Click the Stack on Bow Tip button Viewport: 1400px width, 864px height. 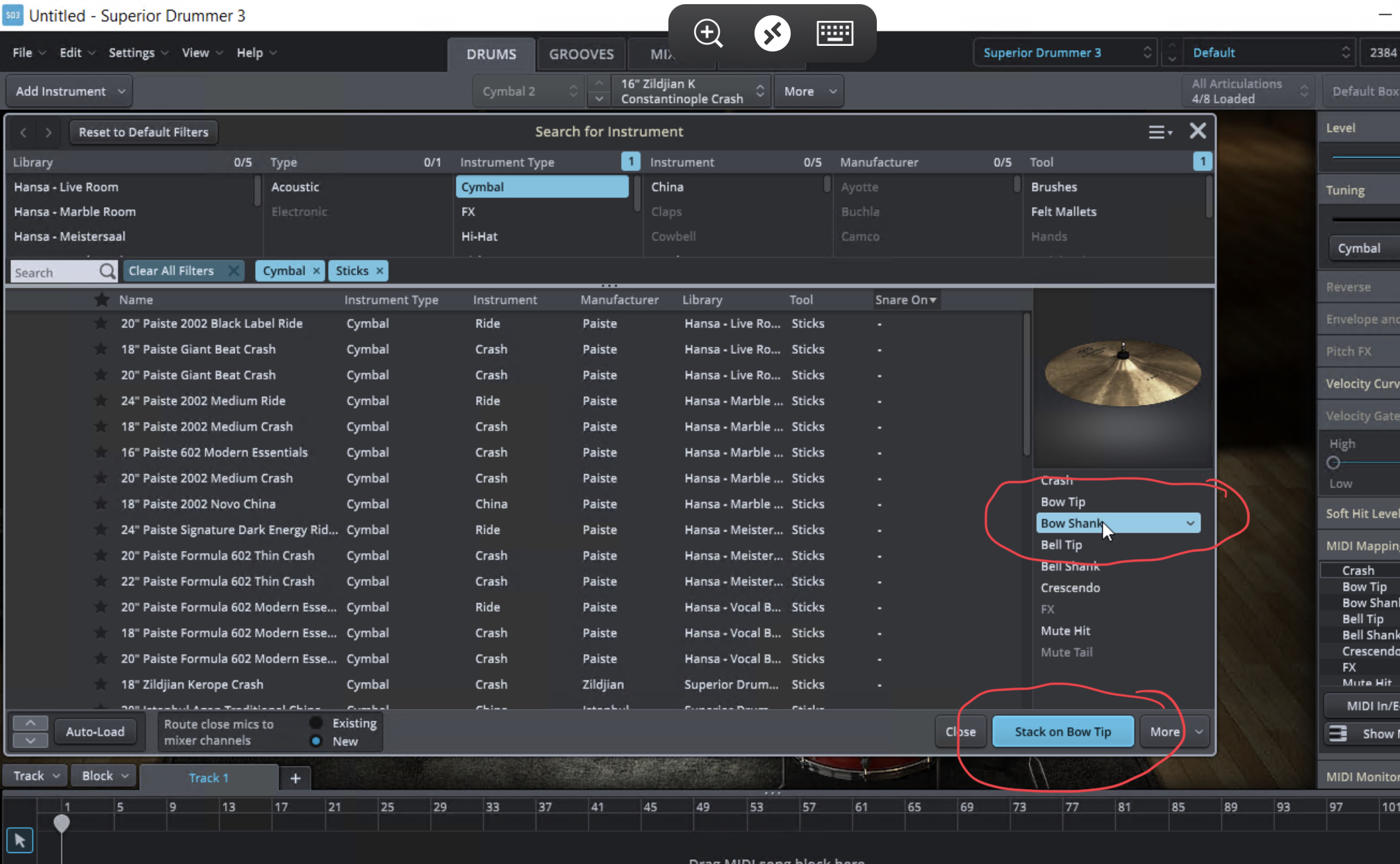pyautogui.click(x=1063, y=731)
